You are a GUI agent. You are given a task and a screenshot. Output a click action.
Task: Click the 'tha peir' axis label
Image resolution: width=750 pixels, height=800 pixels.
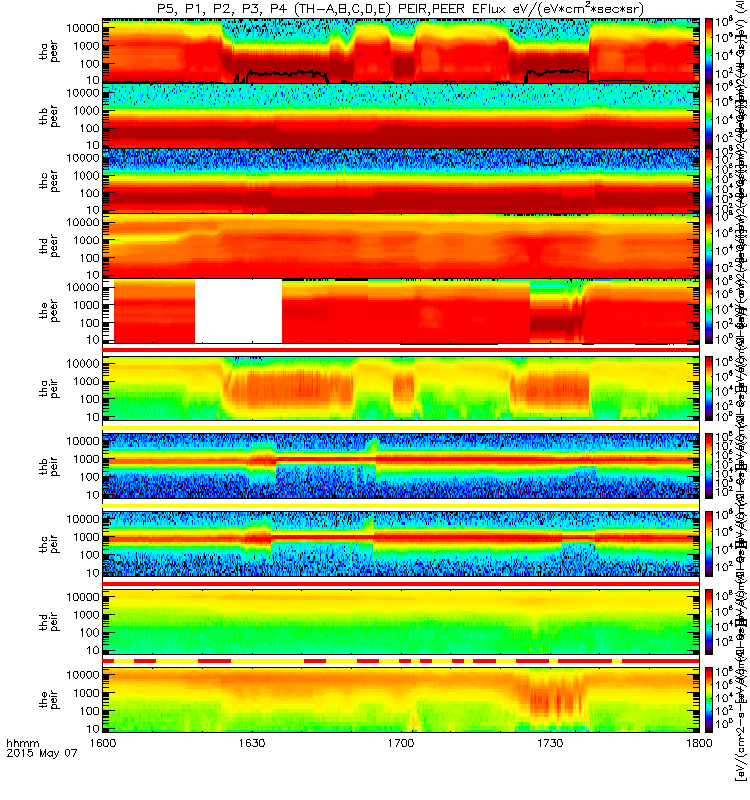point(49,388)
